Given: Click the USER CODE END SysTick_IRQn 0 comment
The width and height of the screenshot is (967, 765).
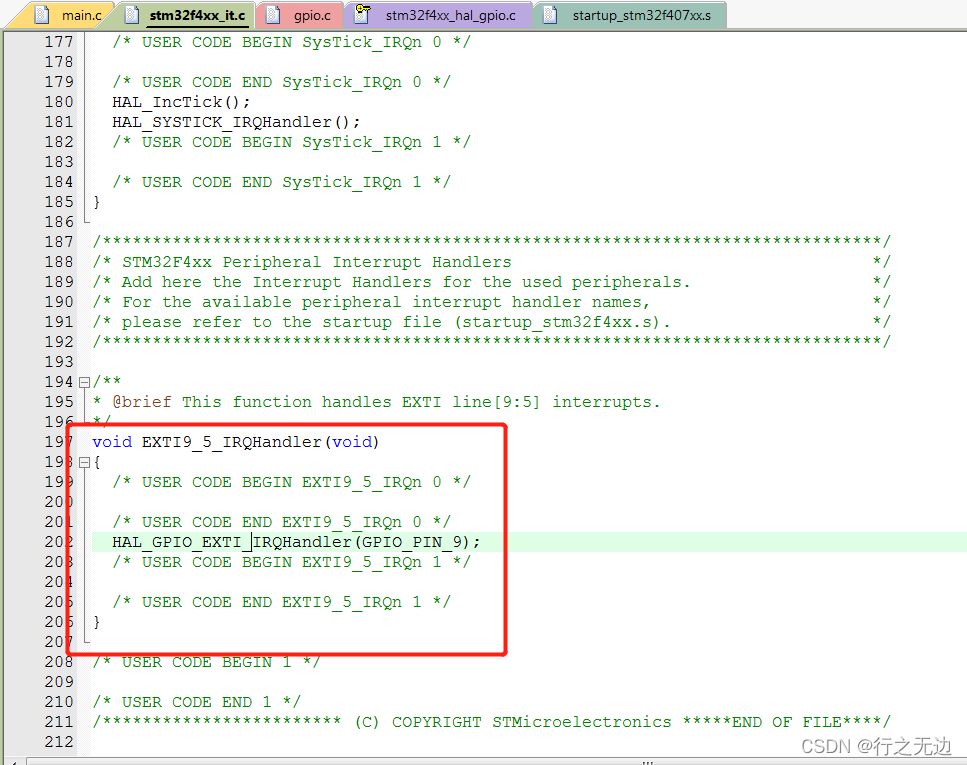Looking at the screenshot, I should [281, 82].
